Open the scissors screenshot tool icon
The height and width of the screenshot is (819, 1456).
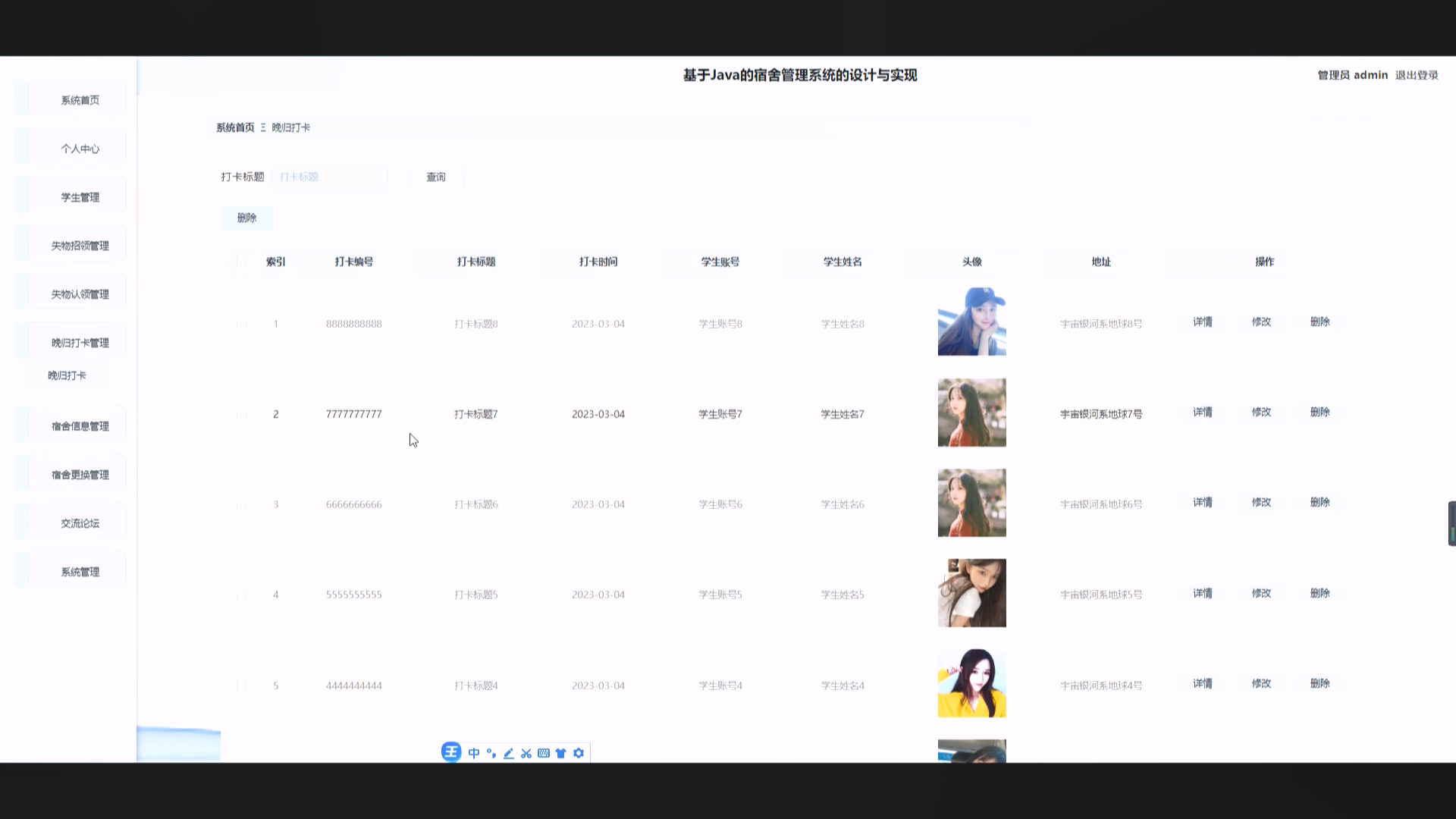tap(526, 753)
